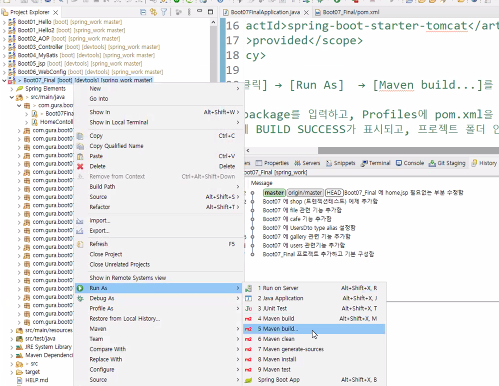
Task: Click the Paste clipboard icon
Action: click(x=80, y=156)
